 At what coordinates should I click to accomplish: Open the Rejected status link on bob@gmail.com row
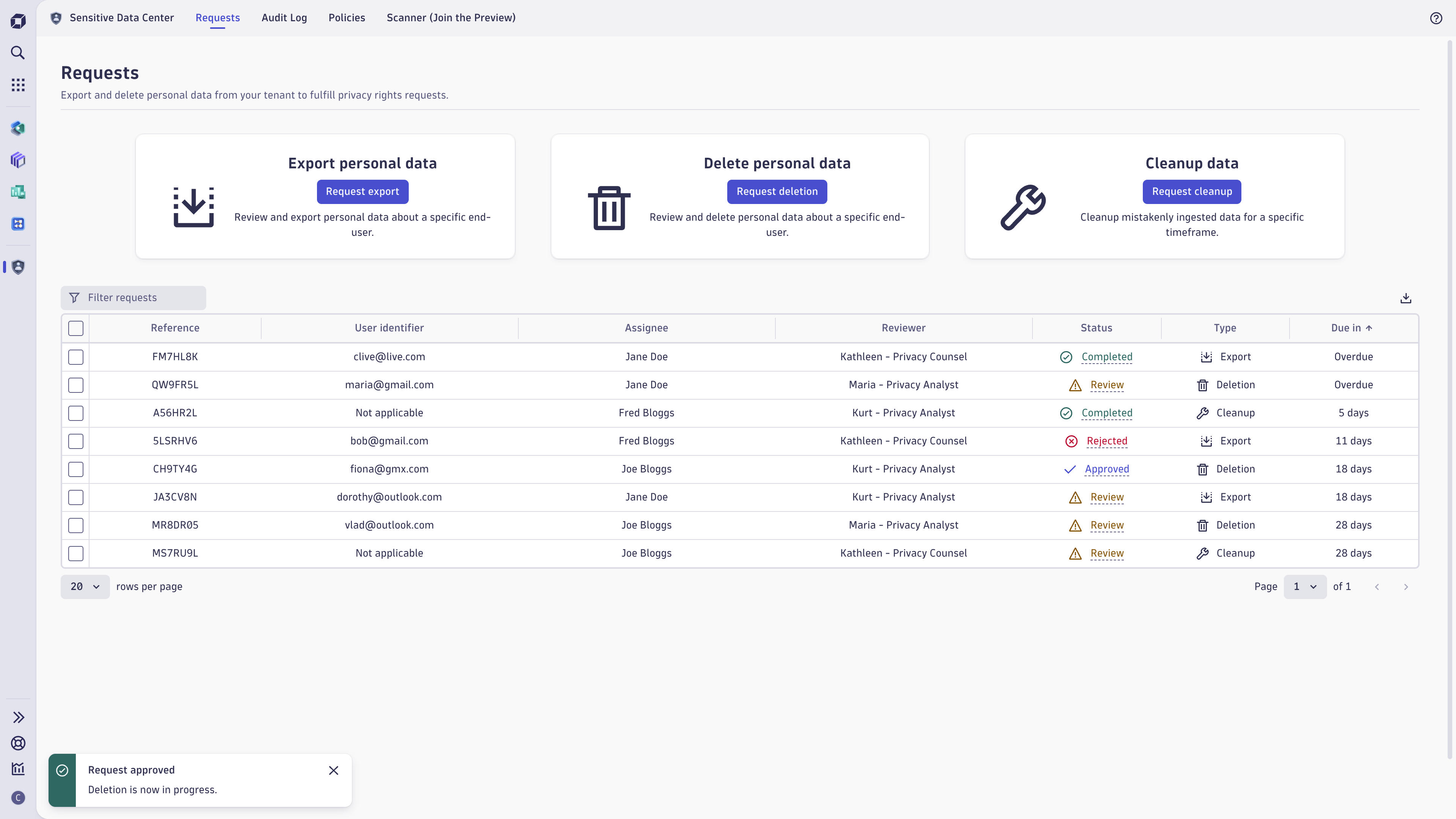[x=1107, y=441]
